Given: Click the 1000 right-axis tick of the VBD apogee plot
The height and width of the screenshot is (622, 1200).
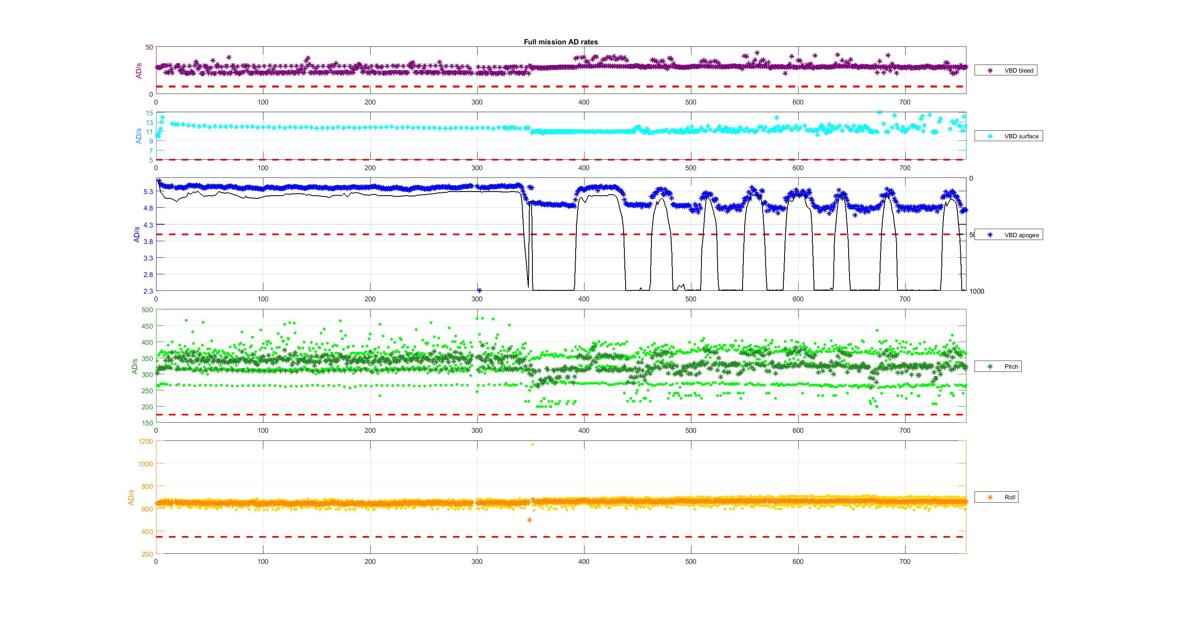Looking at the screenshot, I should pos(976,291).
